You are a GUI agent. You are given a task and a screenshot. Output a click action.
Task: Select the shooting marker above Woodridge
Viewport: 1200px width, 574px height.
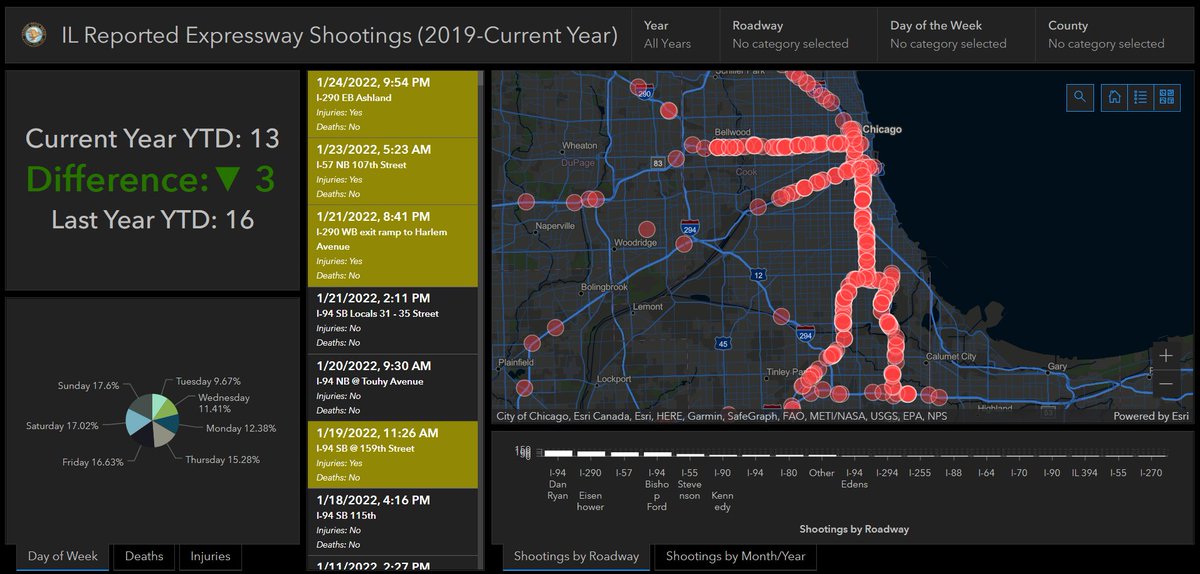pos(646,229)
